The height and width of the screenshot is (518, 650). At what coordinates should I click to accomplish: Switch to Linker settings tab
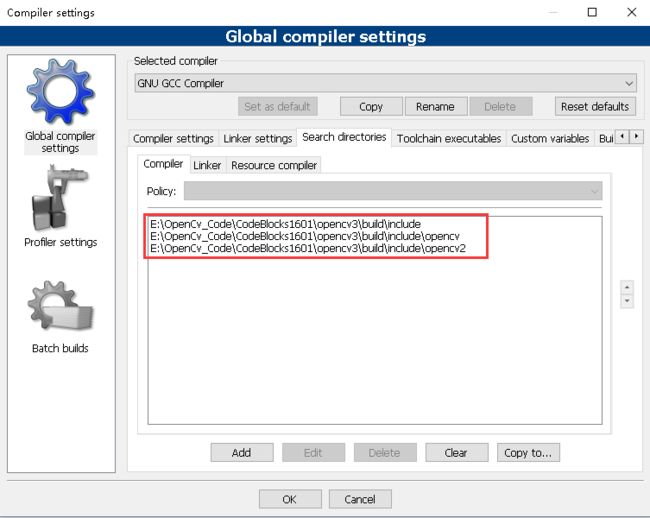pyautogui.click(x=258, y=138)
